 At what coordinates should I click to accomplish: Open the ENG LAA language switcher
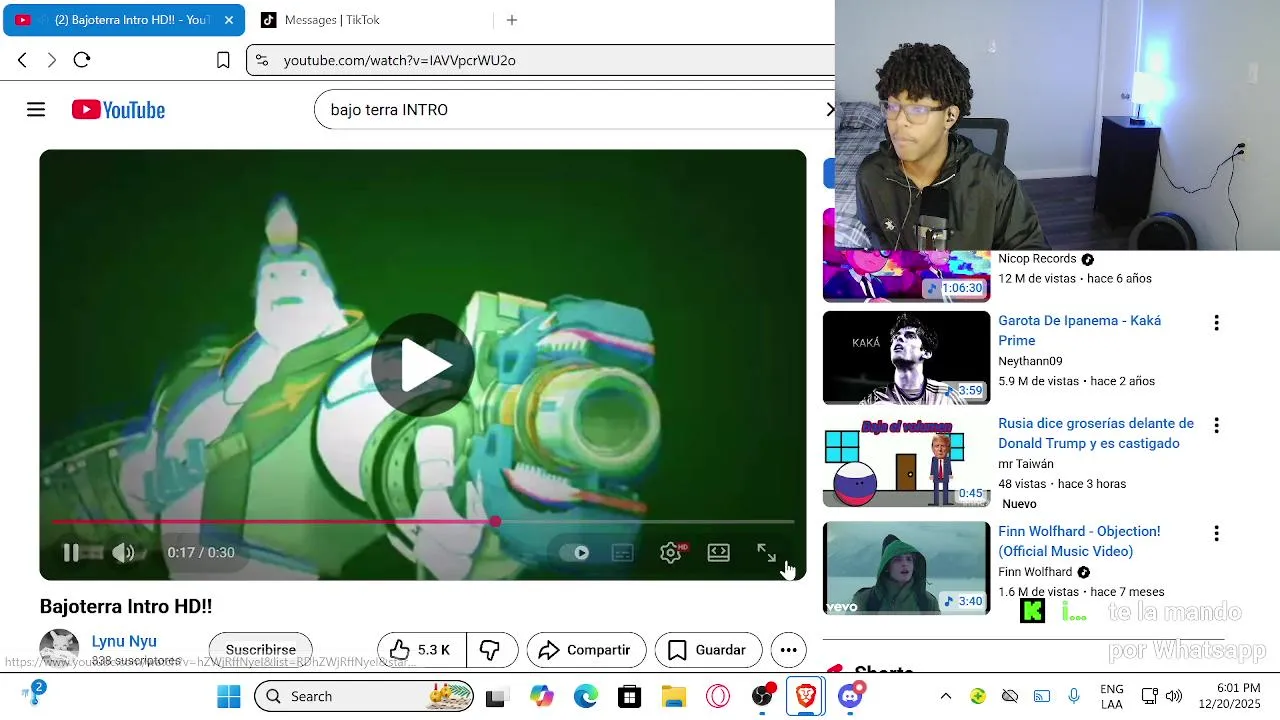pos(1112,697)
